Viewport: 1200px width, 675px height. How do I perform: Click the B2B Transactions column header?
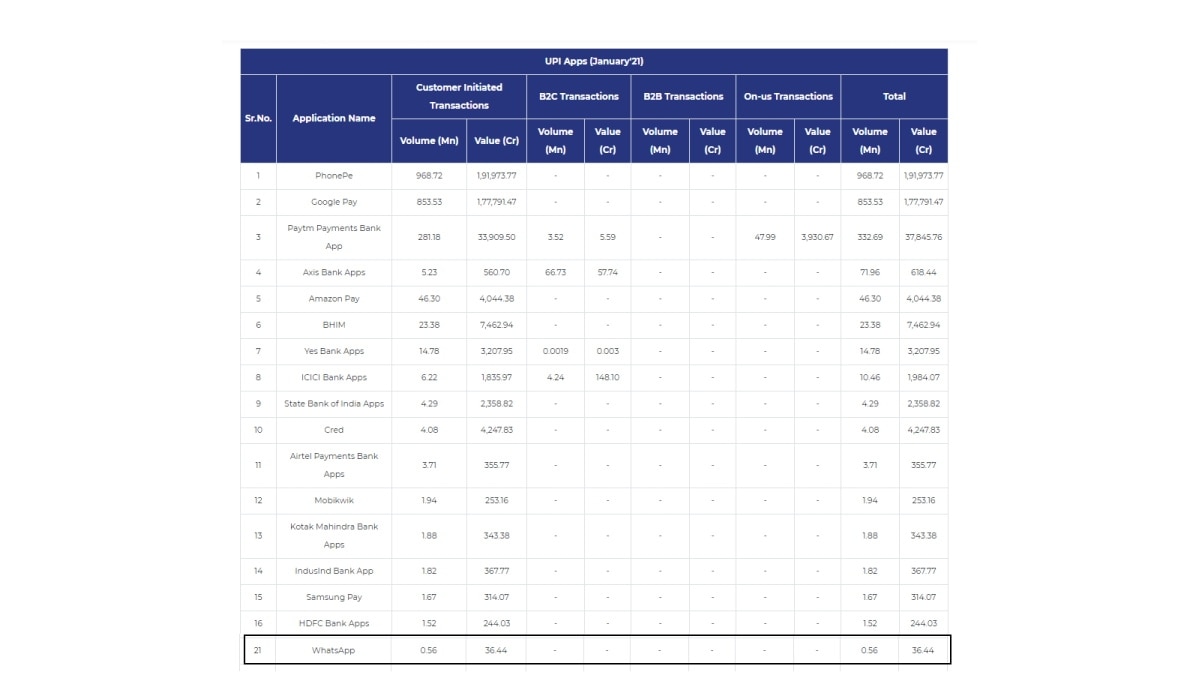click(x=683, y=97)
